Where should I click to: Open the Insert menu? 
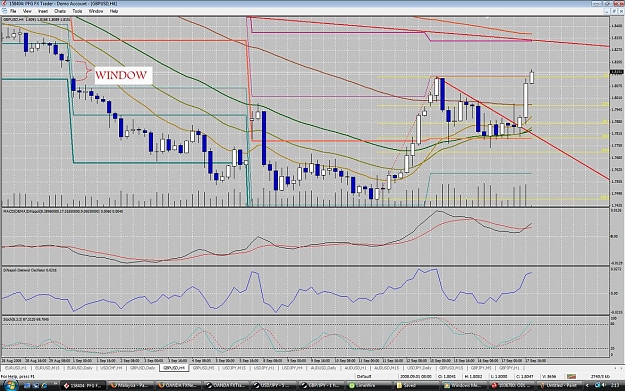tap(43, 11)
